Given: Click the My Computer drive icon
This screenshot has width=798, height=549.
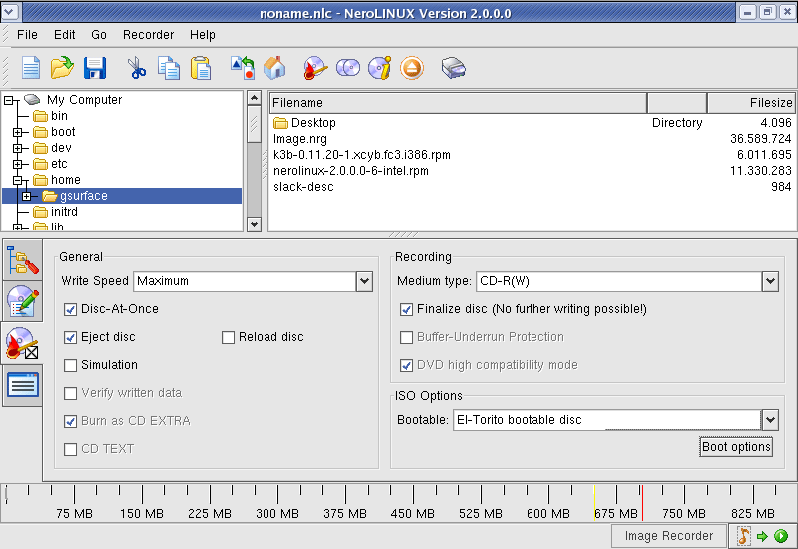Looking at the screenshot, I should tap(32, 99).
